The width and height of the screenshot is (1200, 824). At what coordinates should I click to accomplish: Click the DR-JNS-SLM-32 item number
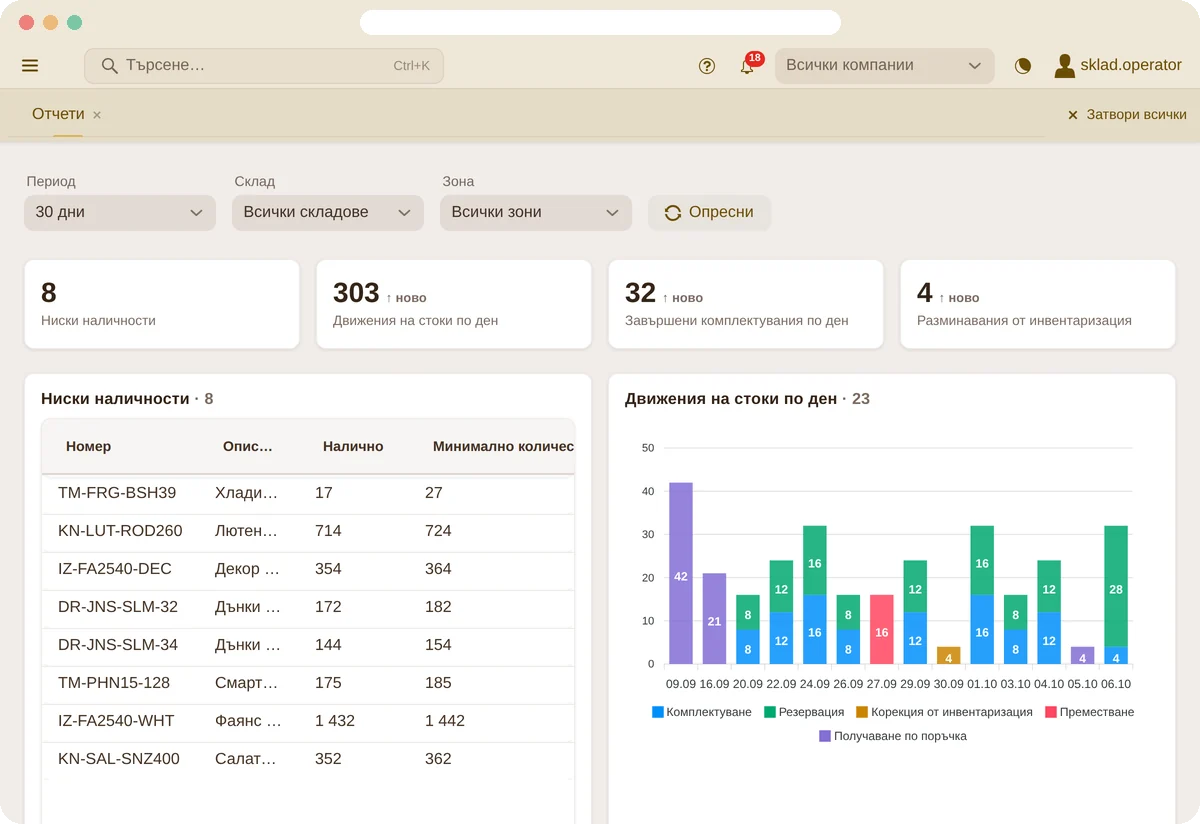point(118,607)
